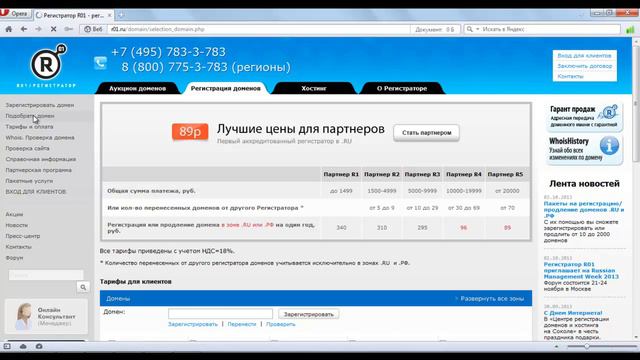640x360 pixels.
Task: Open a new tab with the plus icon
Action: [x=121, y=16]
